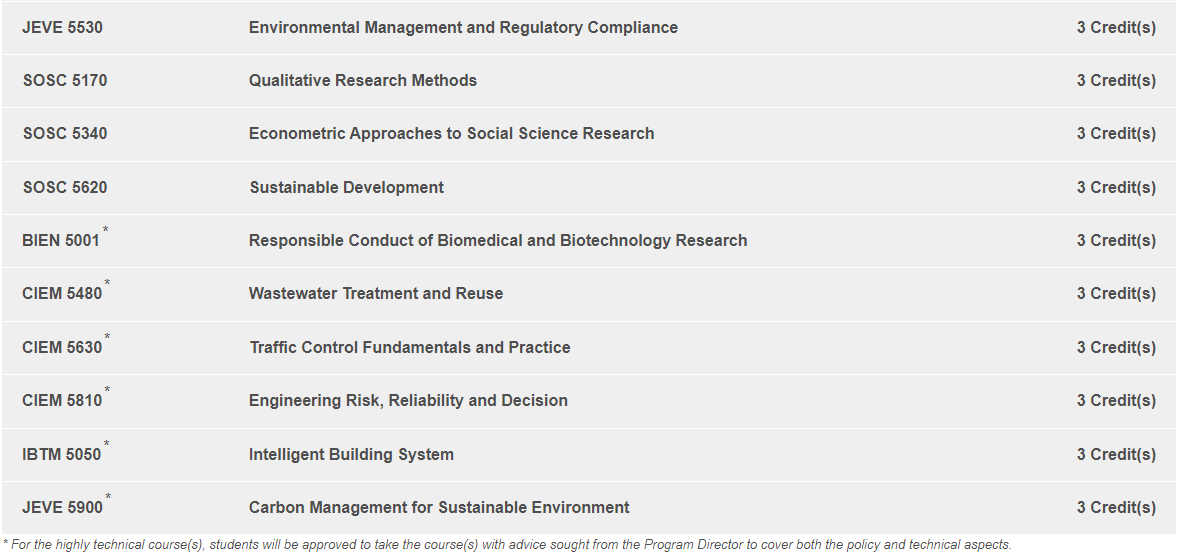1178x554 pixels.
Task: Click the JEVE 5900 course code
Action: tap(62, 508)
